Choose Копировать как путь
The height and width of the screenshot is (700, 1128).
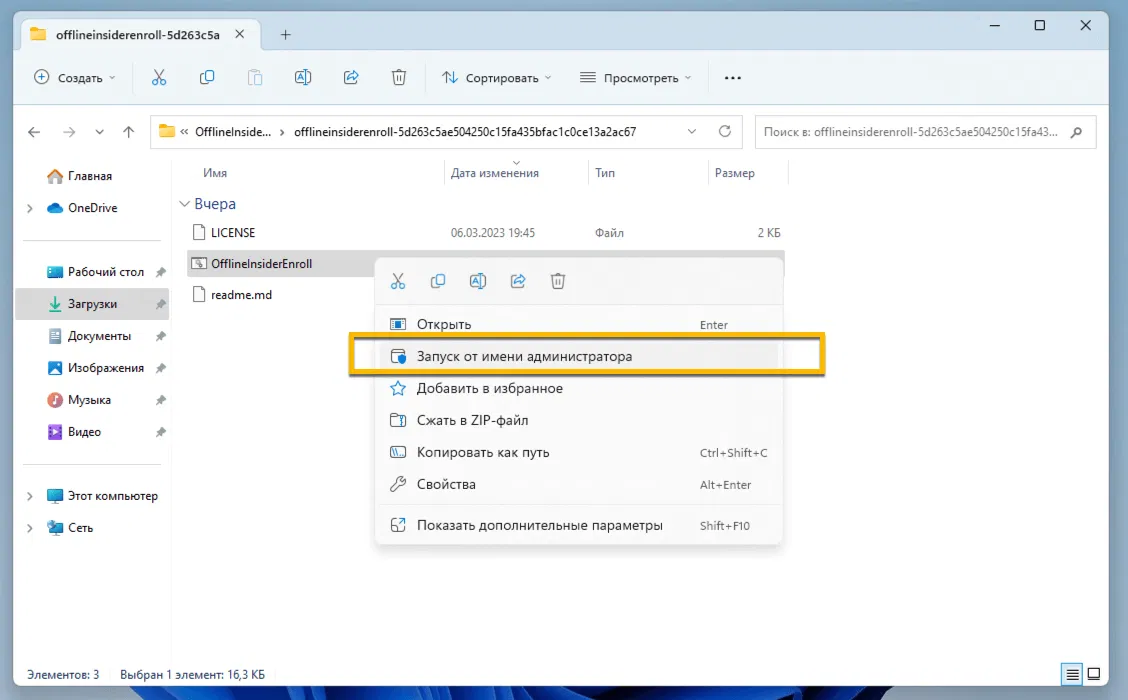578,453
